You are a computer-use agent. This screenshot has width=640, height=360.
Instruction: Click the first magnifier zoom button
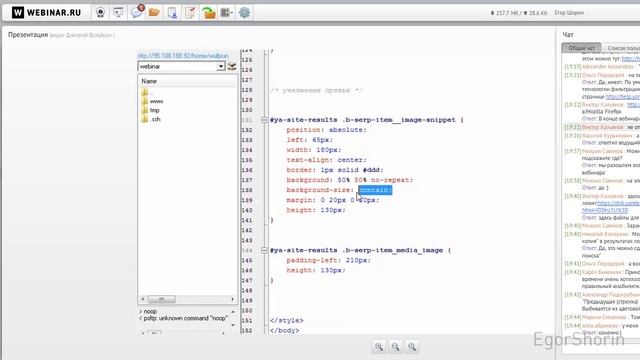click(379, 347)
